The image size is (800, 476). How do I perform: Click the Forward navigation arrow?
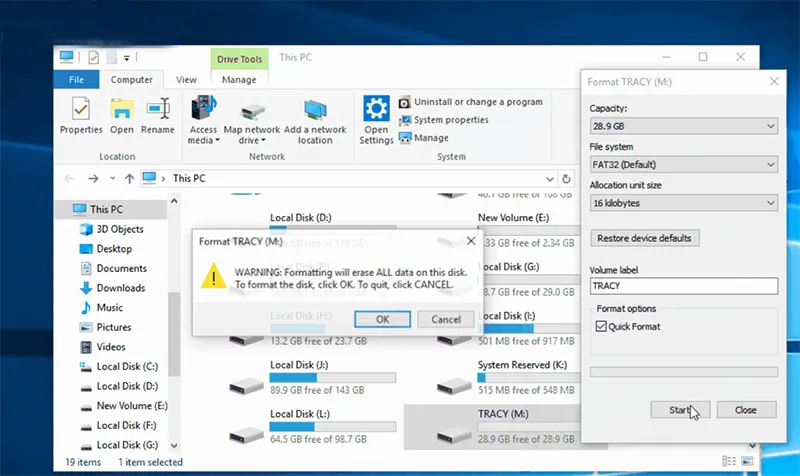click(93, 179)
